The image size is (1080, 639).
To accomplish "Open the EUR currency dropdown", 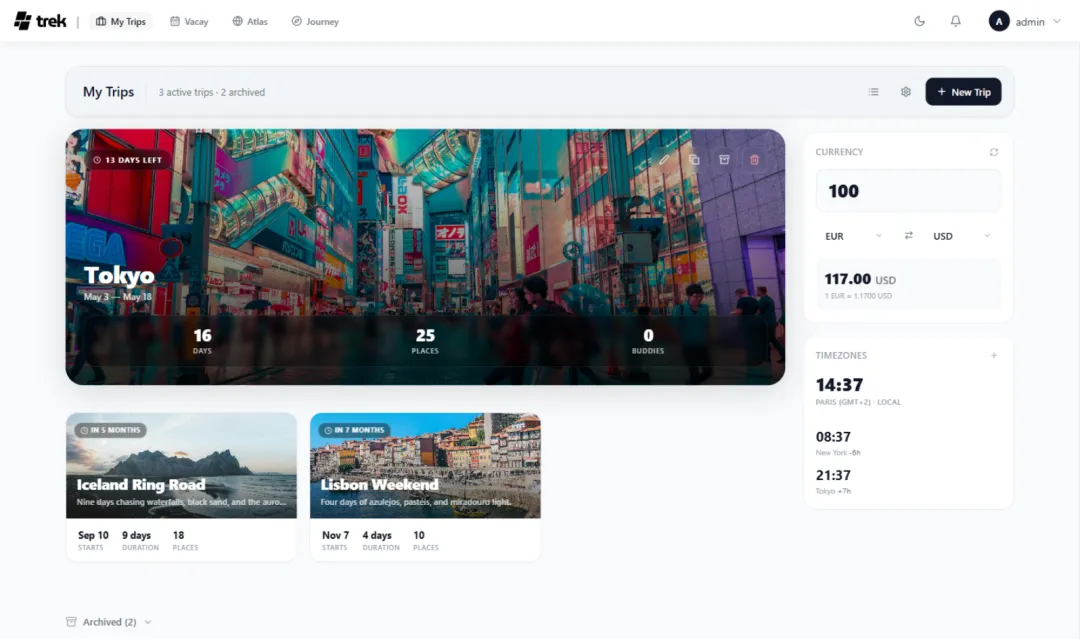I will (850, 236).
